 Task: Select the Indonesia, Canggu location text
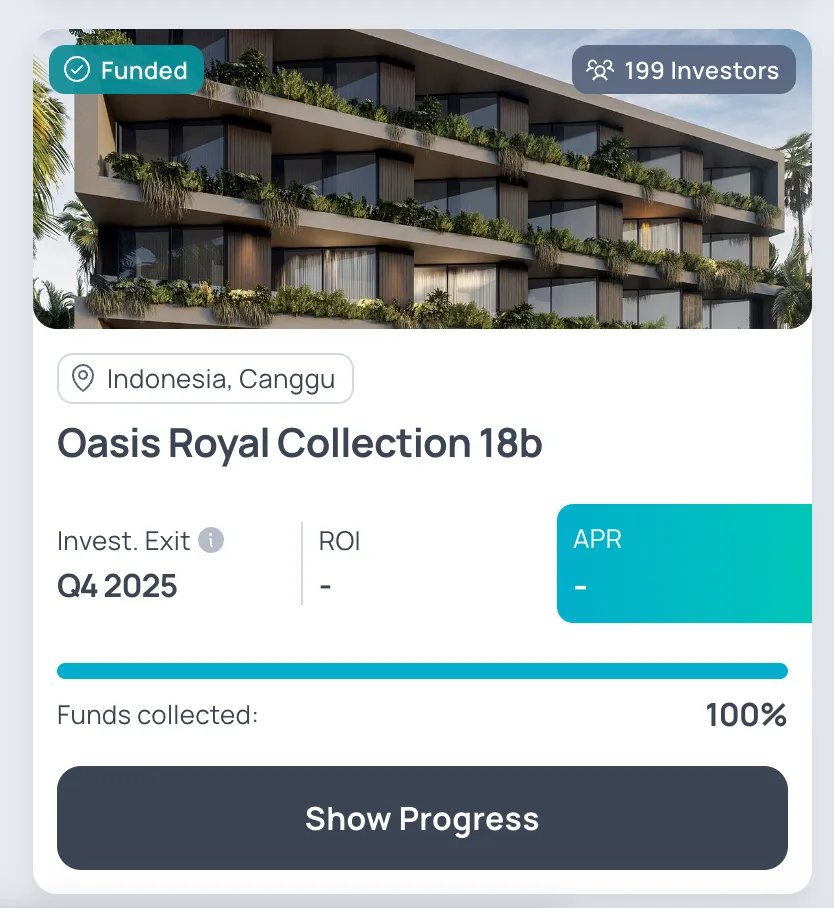point(221,380)
